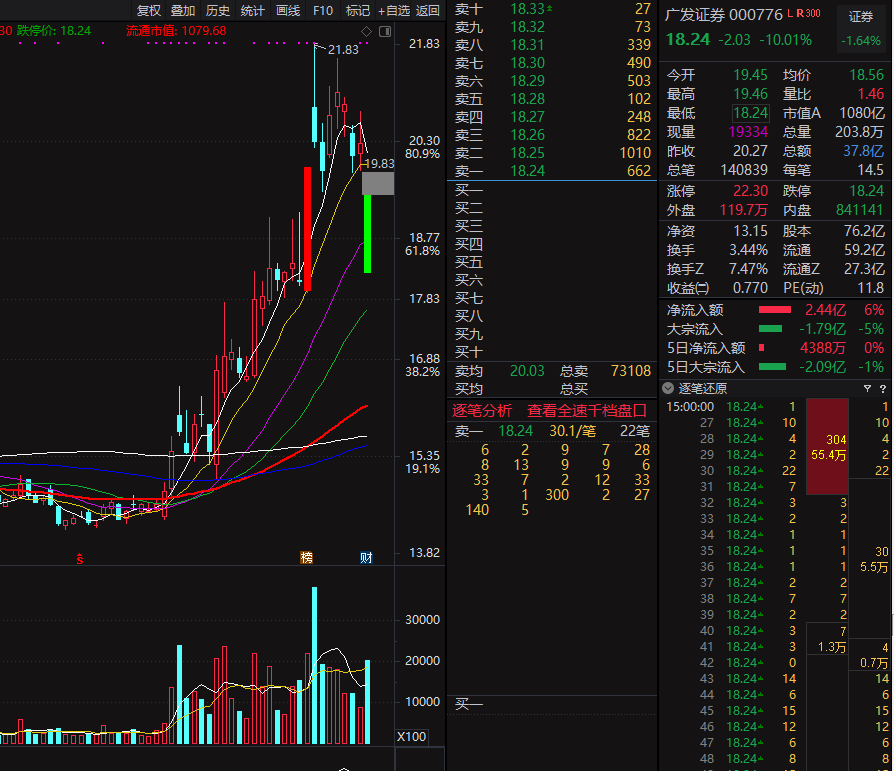Select the 画线 drawing tool
894x771 pixels.
[x=288, y=10]
